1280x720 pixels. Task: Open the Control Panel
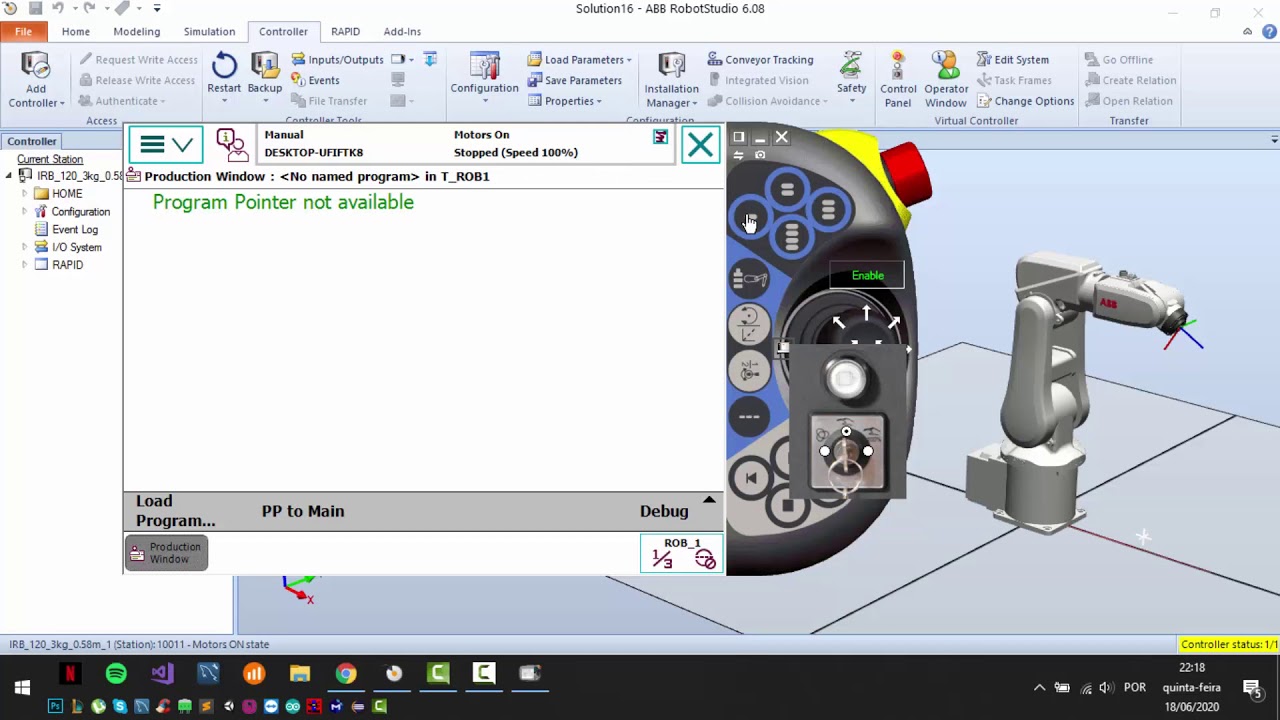898,80
